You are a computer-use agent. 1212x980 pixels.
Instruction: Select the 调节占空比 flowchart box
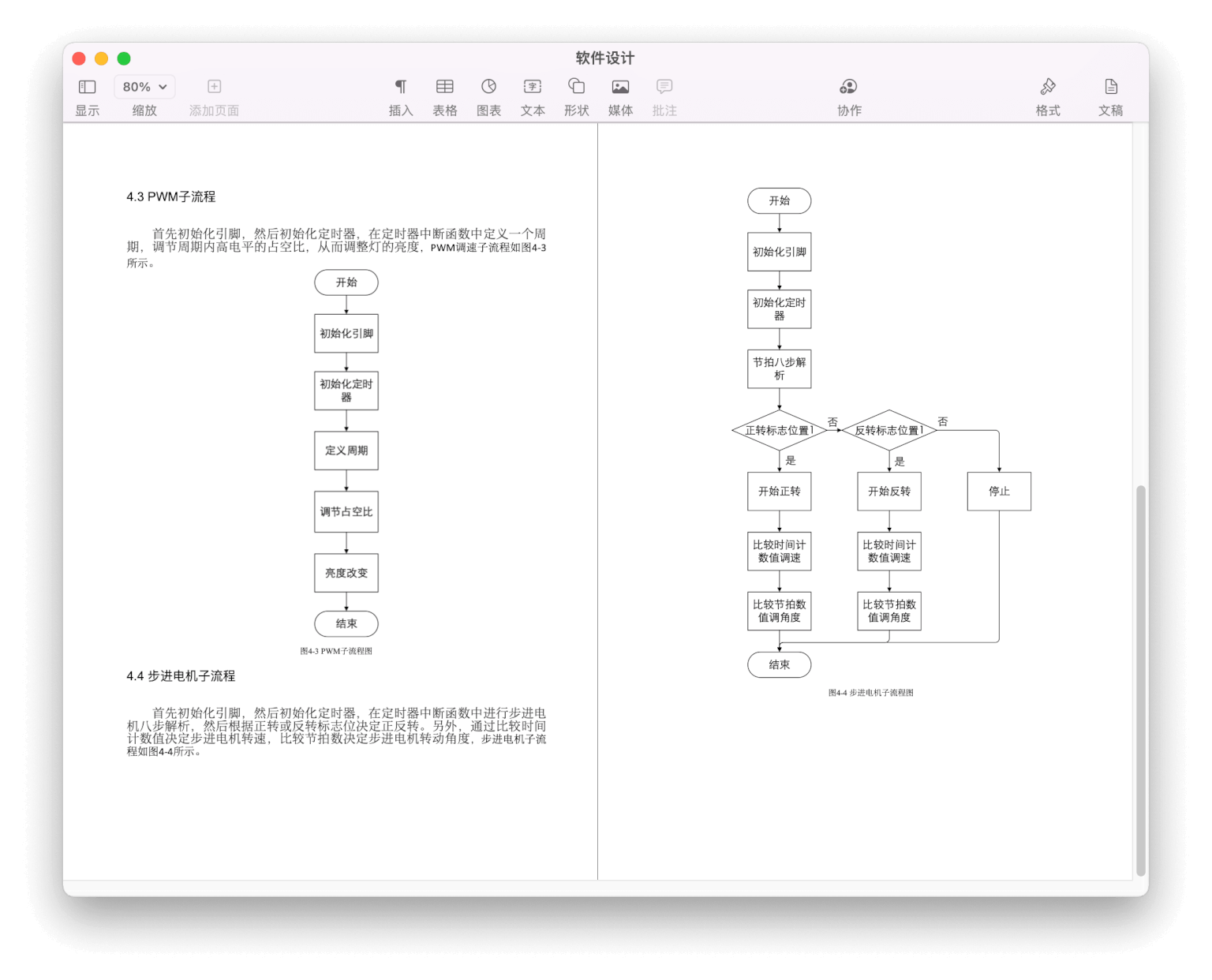(346, 512)
